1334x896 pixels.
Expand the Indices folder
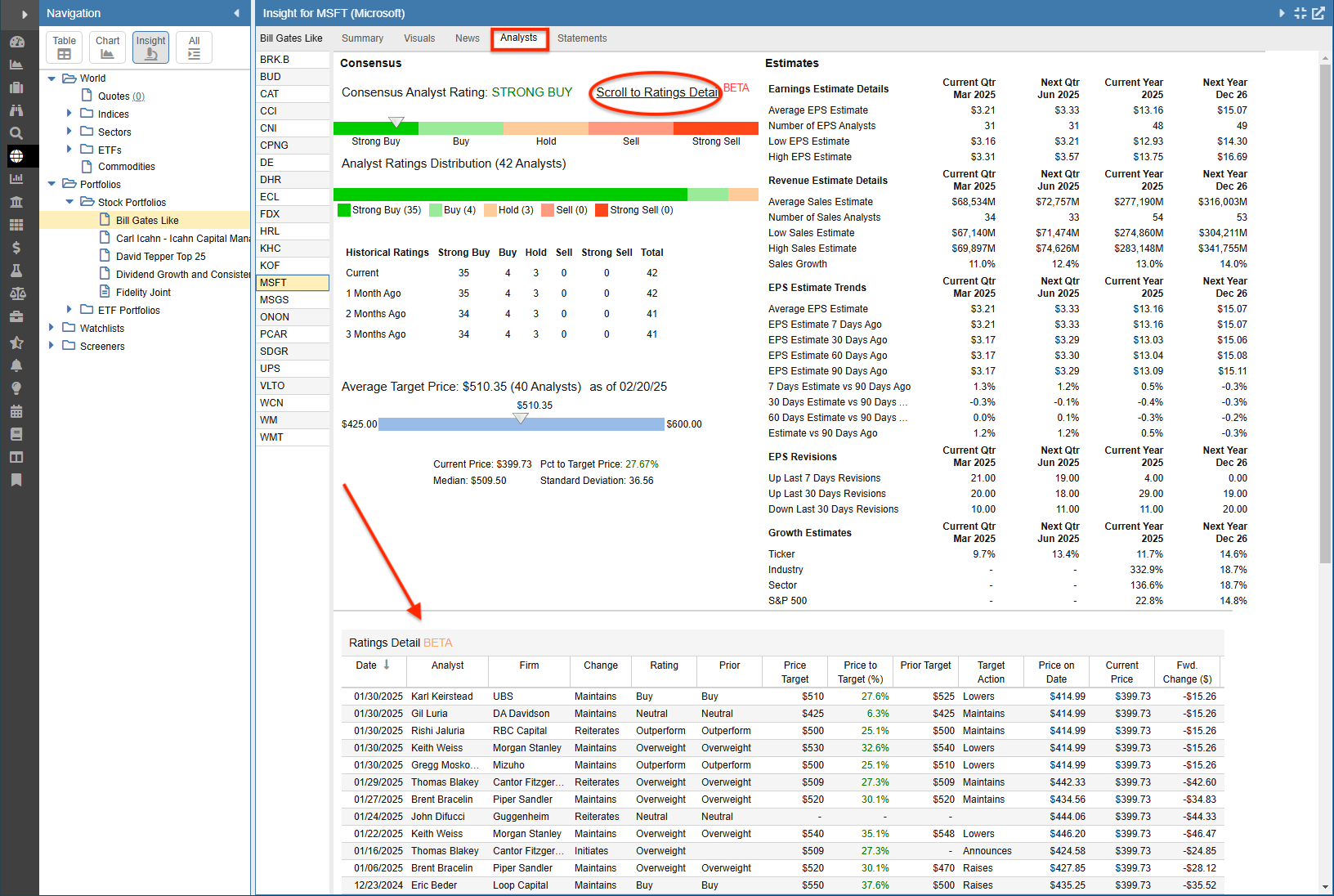click(x=69, y=114)
